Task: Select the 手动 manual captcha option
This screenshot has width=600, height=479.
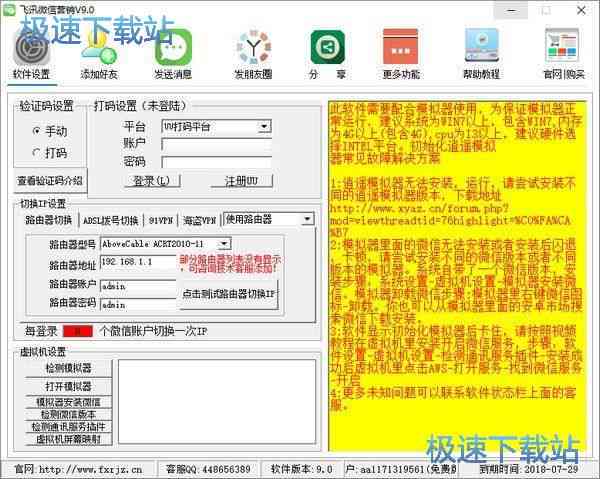Action: tap(50, 131)
